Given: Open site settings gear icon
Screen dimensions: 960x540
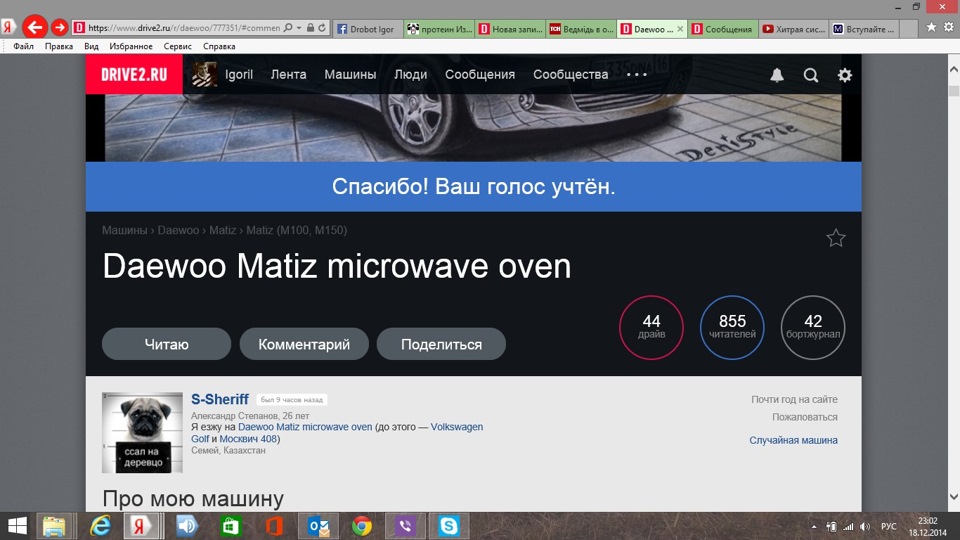Looking at the screenshot, I should [x=845, y=75].
